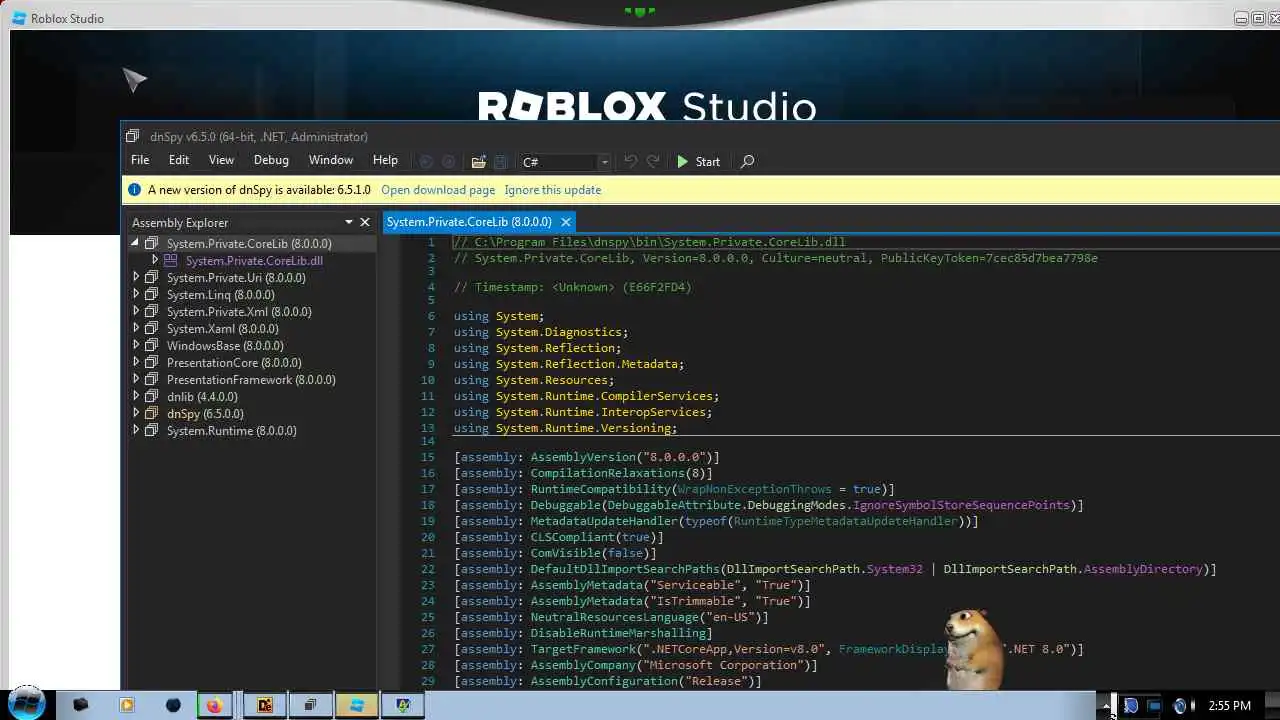Open the Help menu
This screenshot has height=720, width=1280.
click(x=385, y=160)
